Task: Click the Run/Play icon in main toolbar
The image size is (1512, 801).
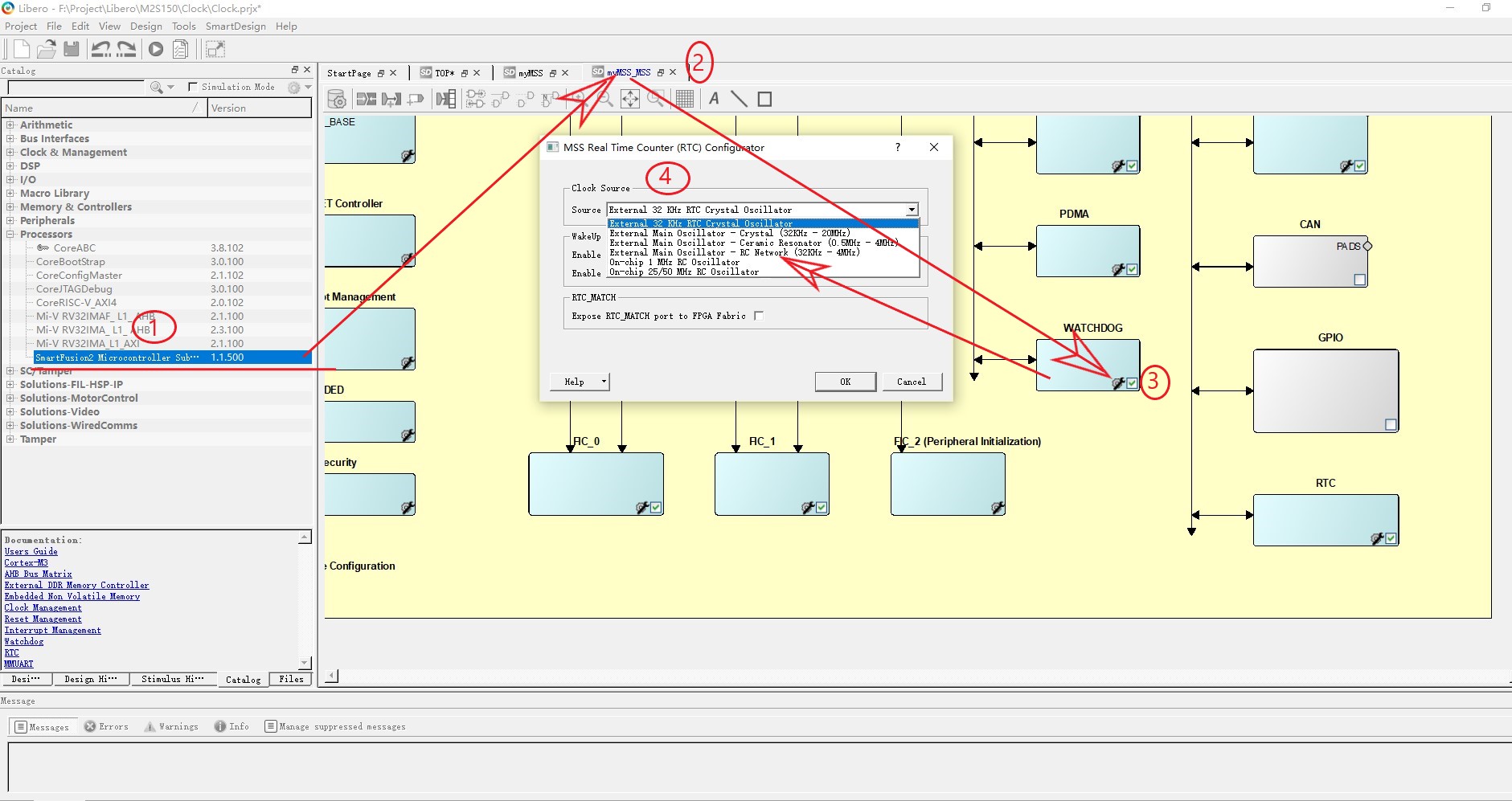Action: click(x=156, y=49)
